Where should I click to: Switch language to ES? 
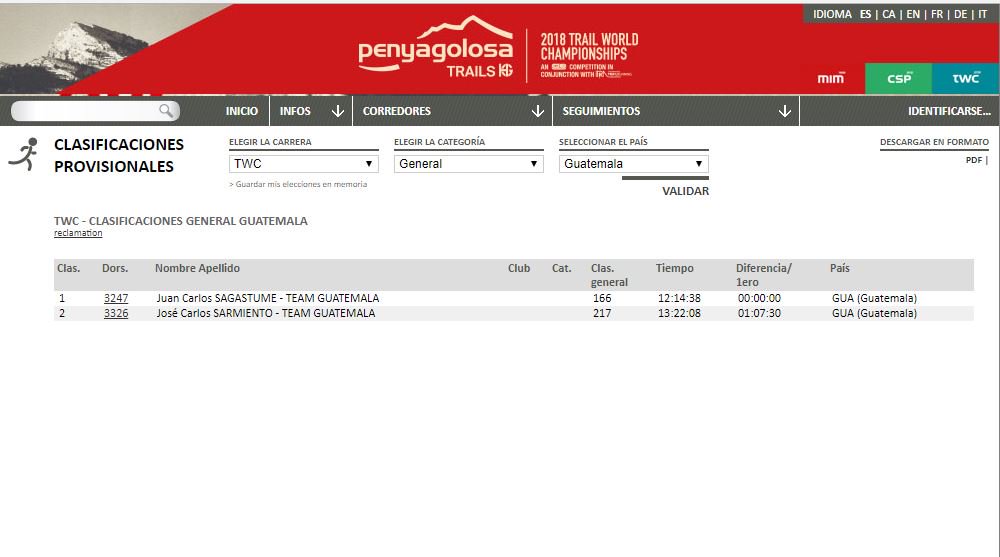[865, 14]
